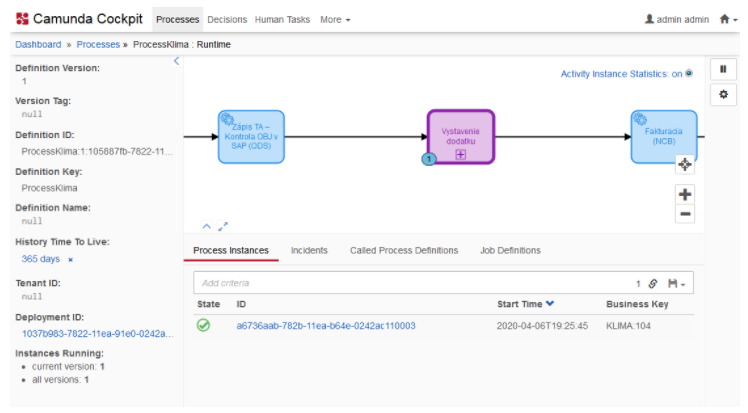The width and height of the screenshot is (748, 413).
Task: Click the Add criteria search field
Action: click(x=410, y=284)
